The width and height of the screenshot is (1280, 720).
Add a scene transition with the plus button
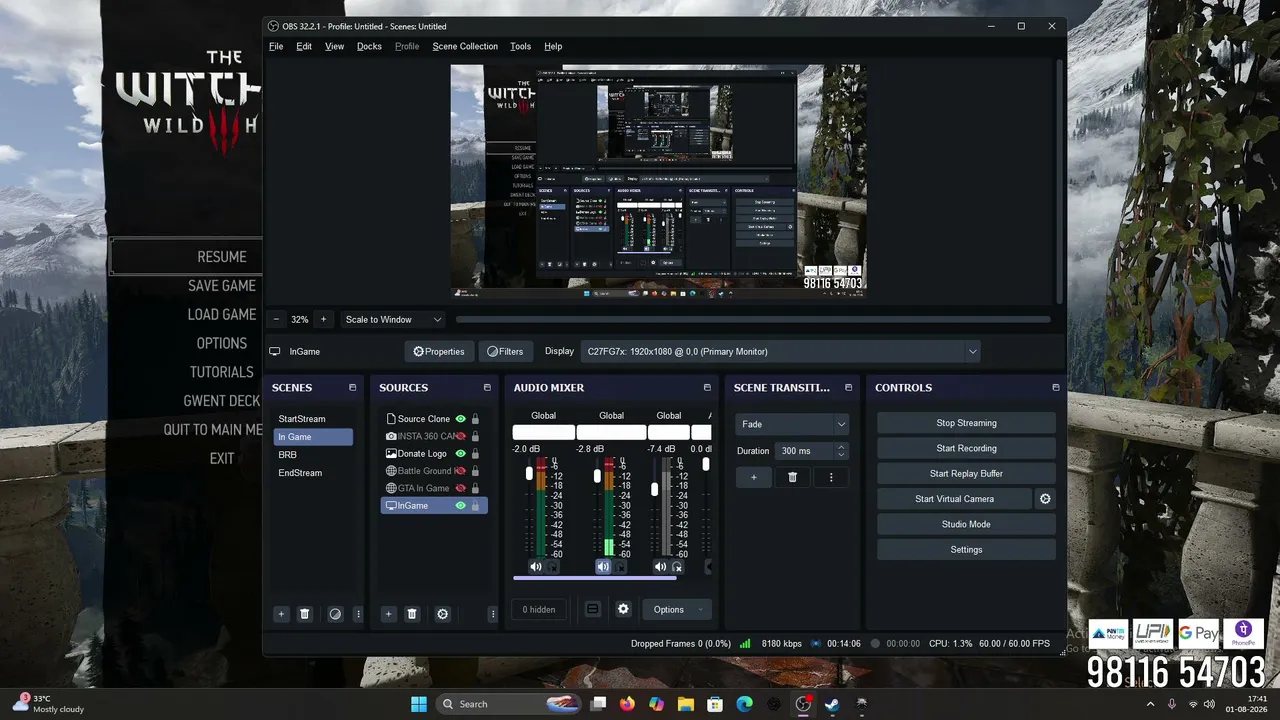click(754, 477)
